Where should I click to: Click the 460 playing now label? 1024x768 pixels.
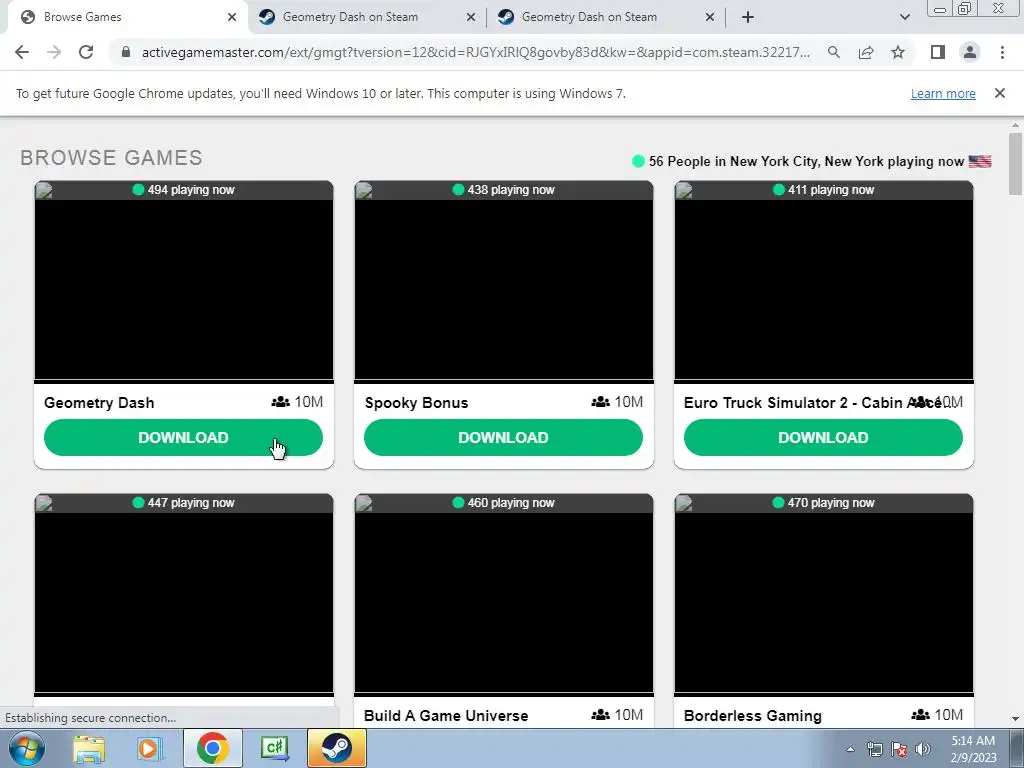504,503
